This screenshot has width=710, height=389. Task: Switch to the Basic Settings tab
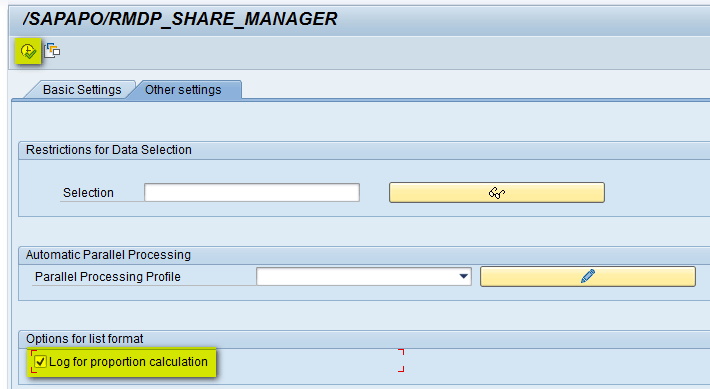82,90
